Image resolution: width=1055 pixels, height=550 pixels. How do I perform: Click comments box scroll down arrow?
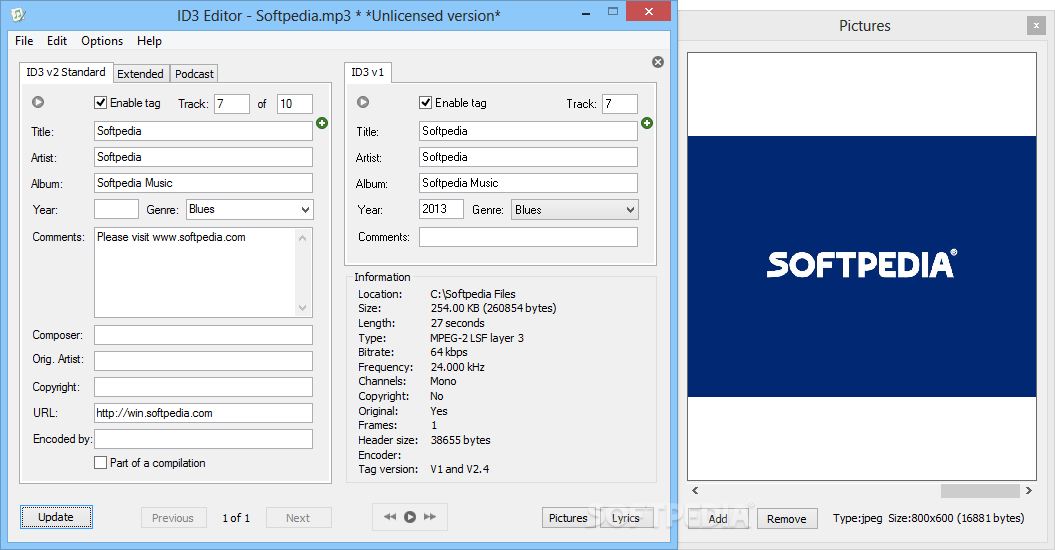(x=303, y=308)
